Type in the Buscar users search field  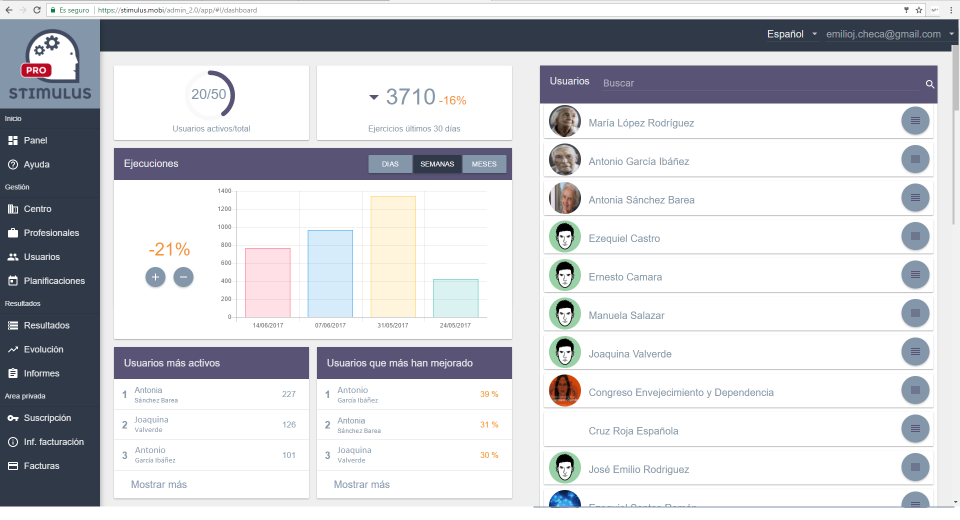760,84
